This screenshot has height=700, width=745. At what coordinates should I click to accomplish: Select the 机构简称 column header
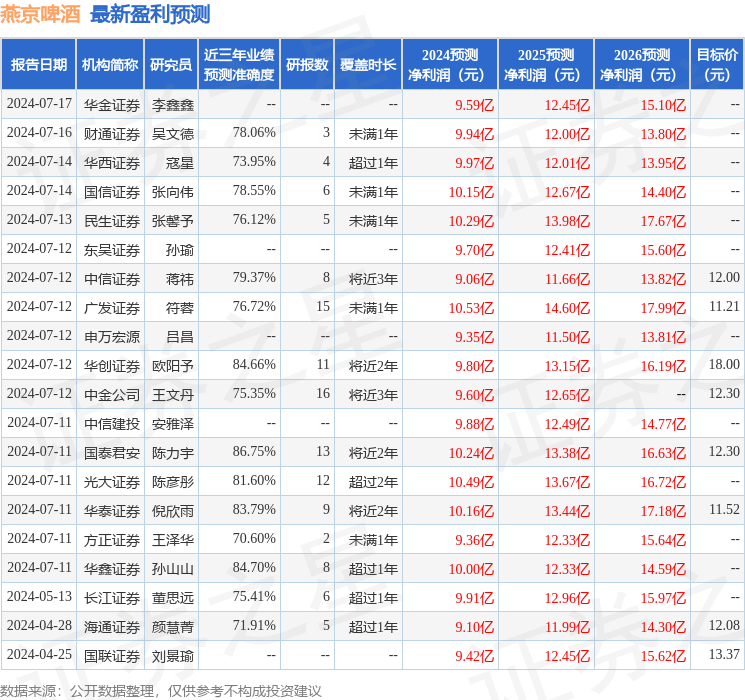coord(110,65)
